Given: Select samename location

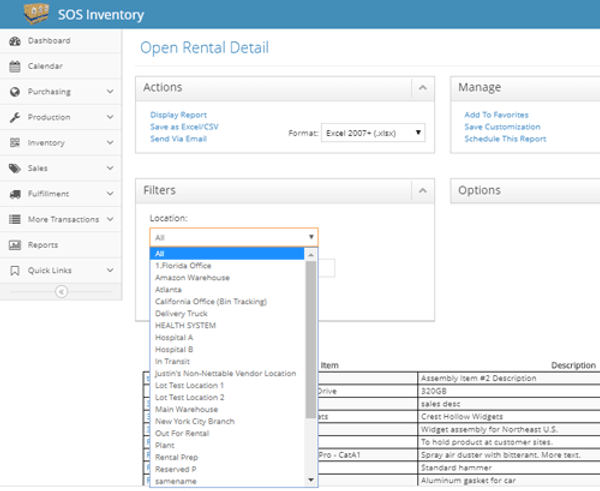Looking at the screenshot, I should coord(227,481).
